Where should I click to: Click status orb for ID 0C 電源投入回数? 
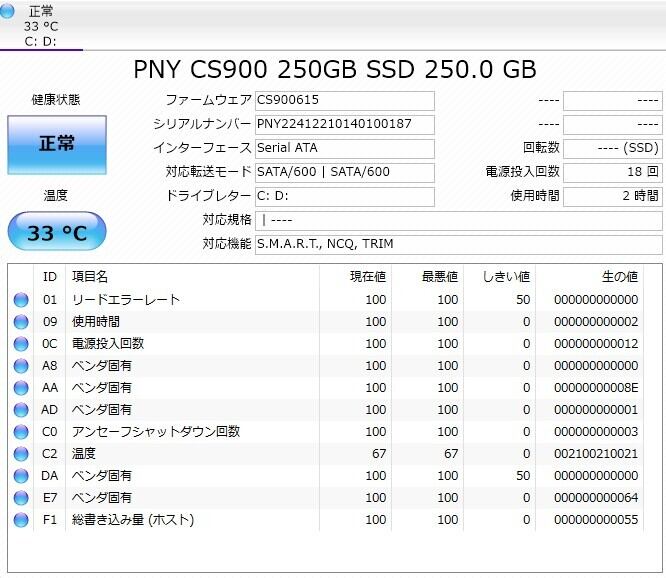21,344
